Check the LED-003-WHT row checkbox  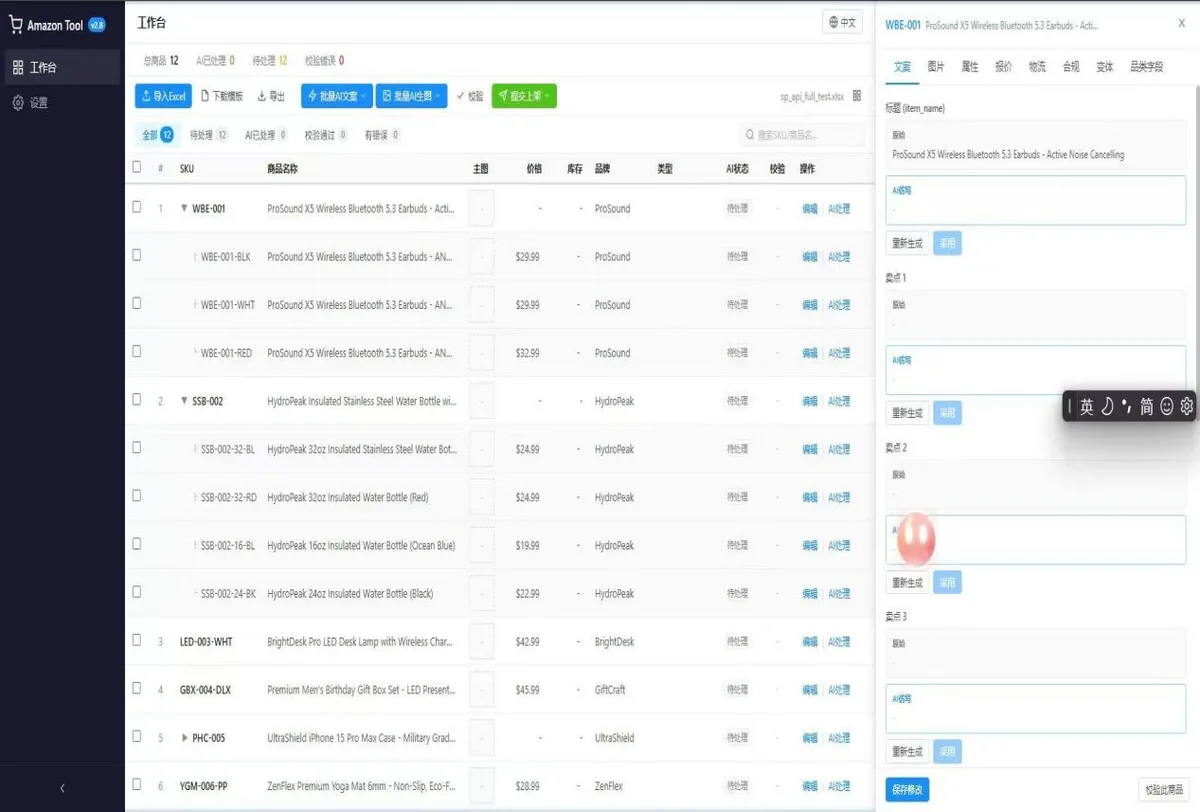tap(137, 640)
